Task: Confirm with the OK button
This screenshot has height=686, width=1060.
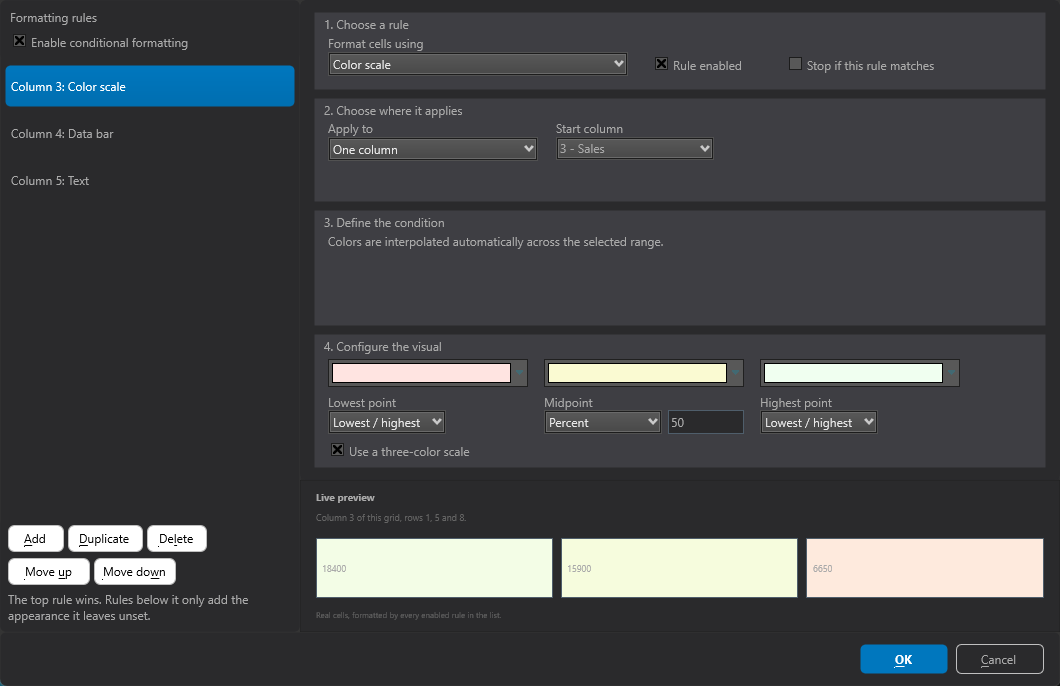Action: click(x=904, y=659)
